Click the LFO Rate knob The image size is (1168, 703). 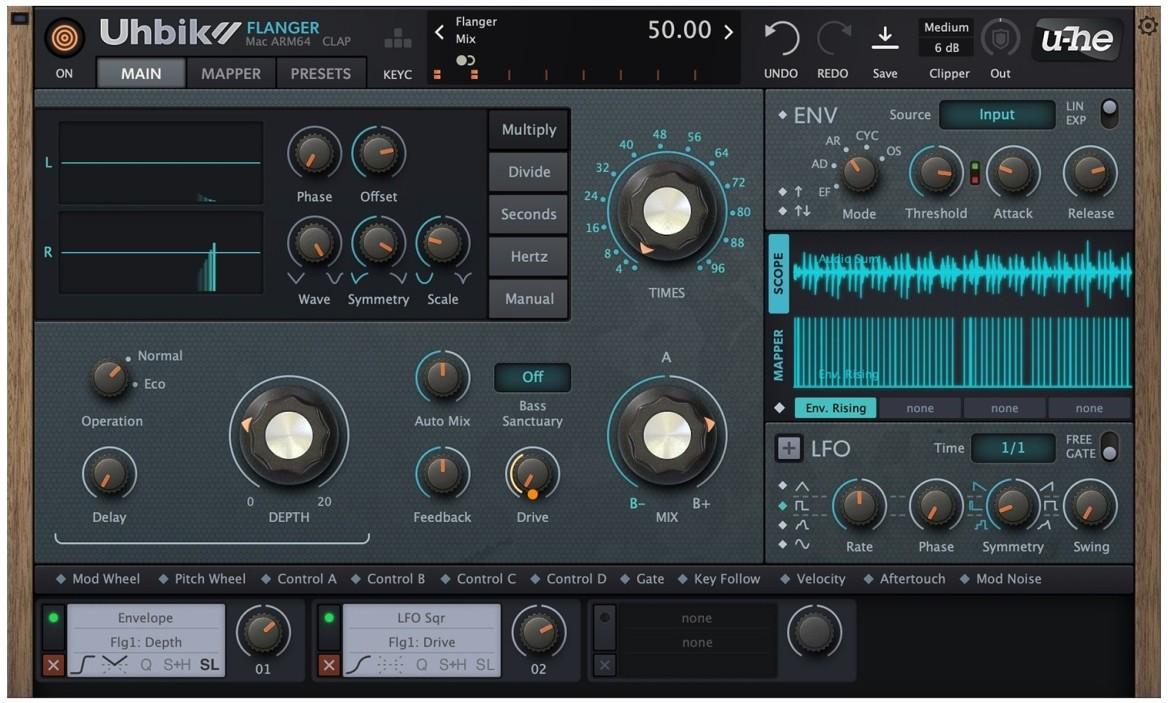tap(859, 506)
